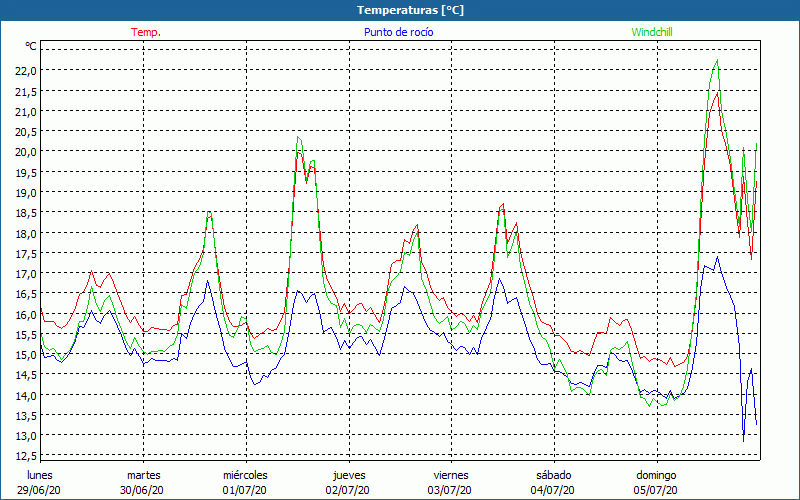Screen dimensions: 800x500
Task: Click the '02/07/20' date label
Action: coord(347,490)
